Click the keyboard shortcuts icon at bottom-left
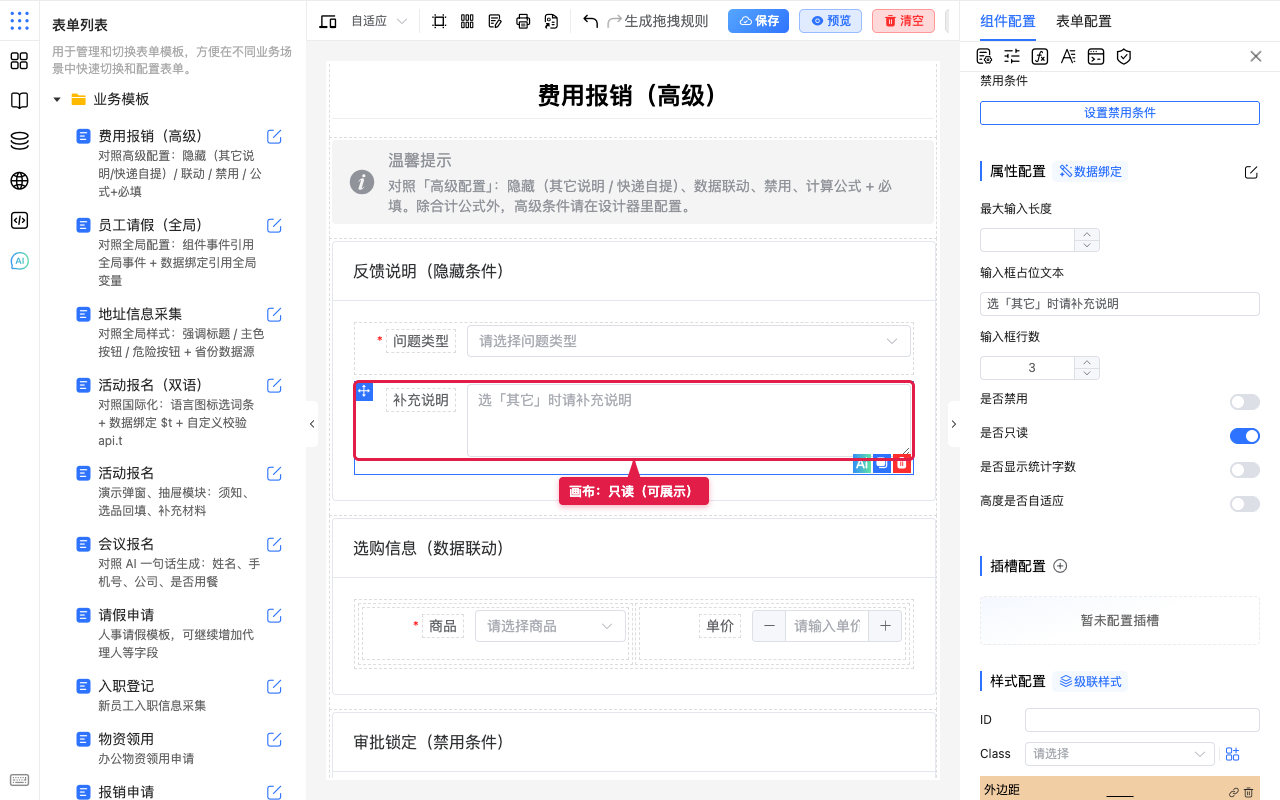1280x800 pixels. point(19,780)
